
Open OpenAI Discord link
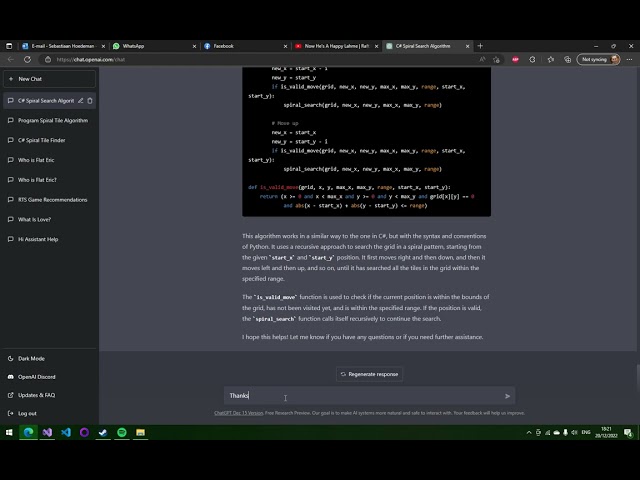point(49,377)
